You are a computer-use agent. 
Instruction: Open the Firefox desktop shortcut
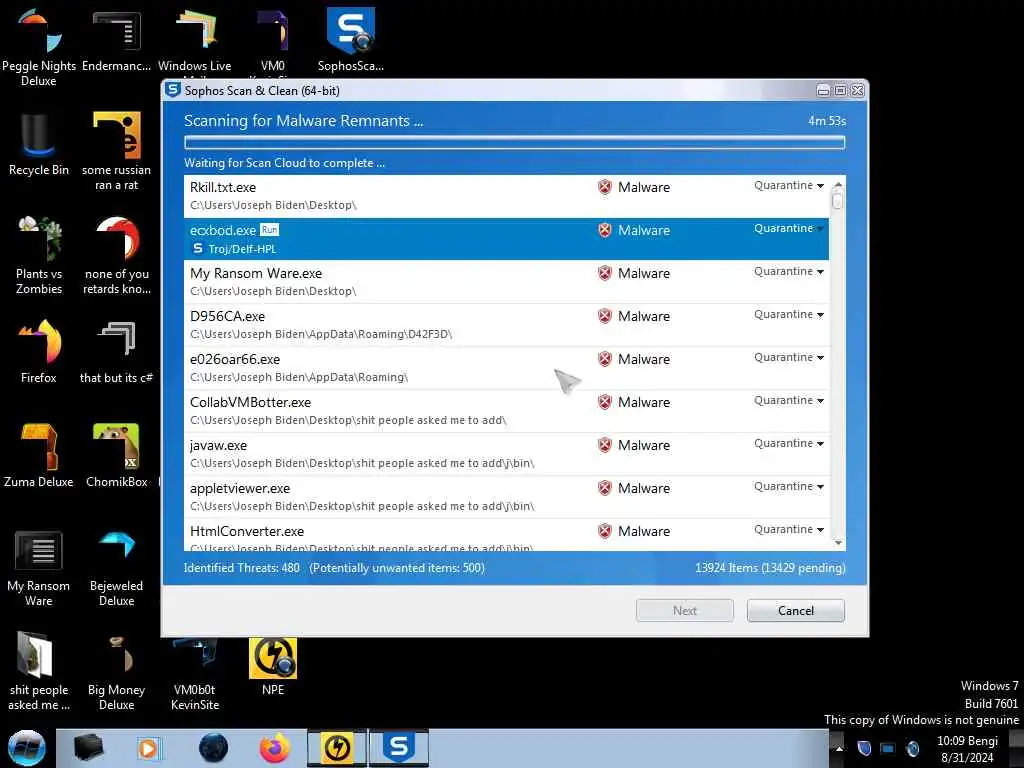pyautogui.click(x=39, y=353)
